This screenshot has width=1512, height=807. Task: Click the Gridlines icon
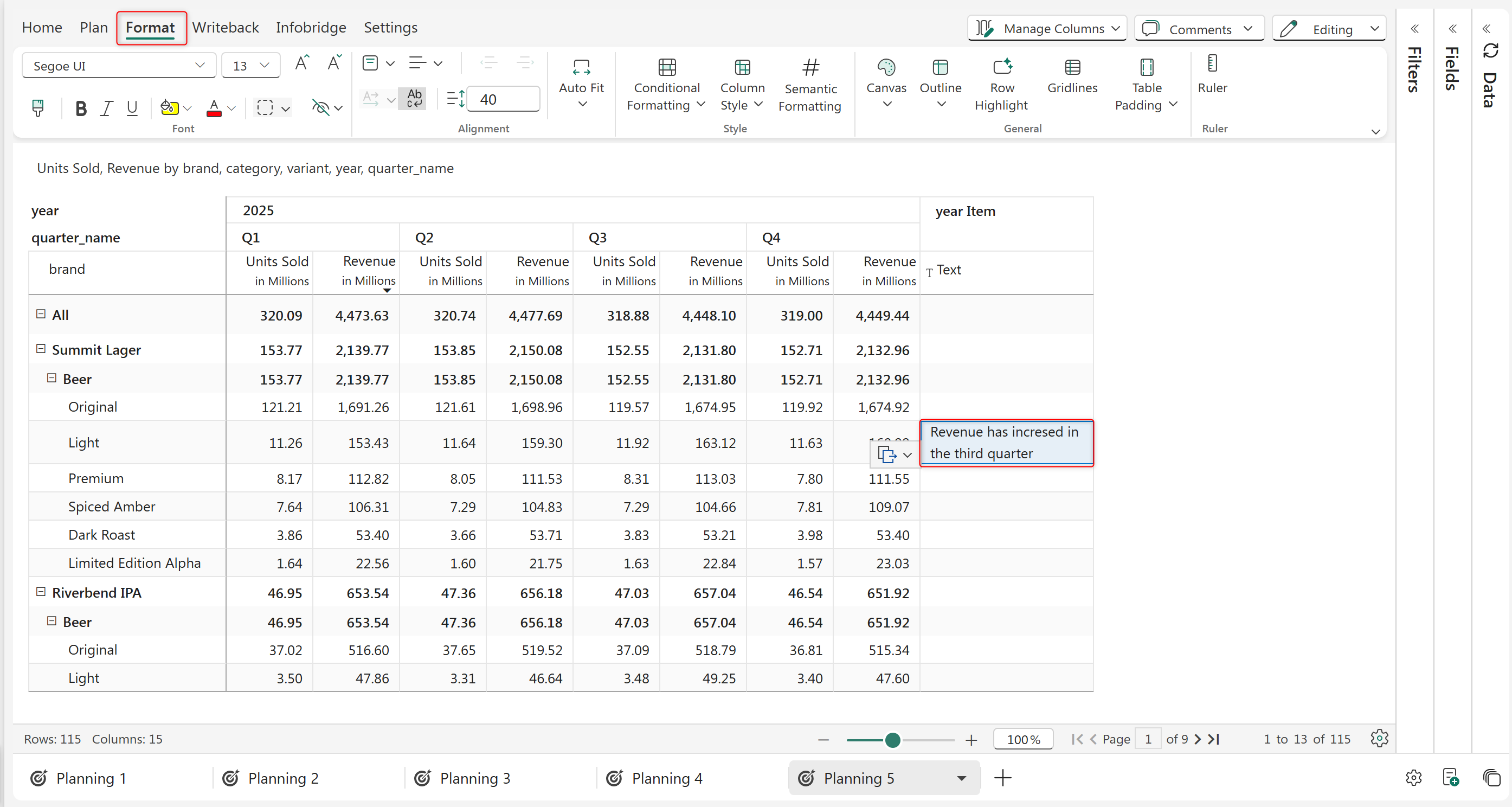coord(1072,68)
